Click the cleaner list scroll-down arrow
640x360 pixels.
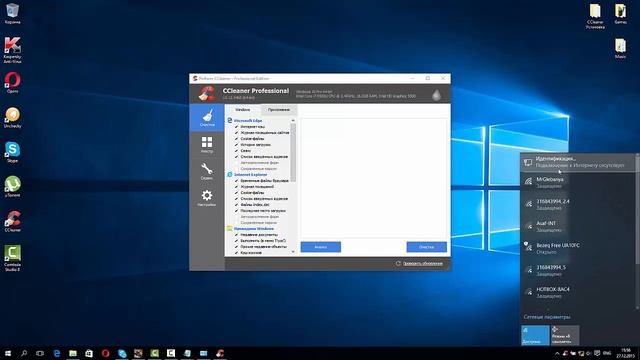pyautogui.click(x=293, y=252)
